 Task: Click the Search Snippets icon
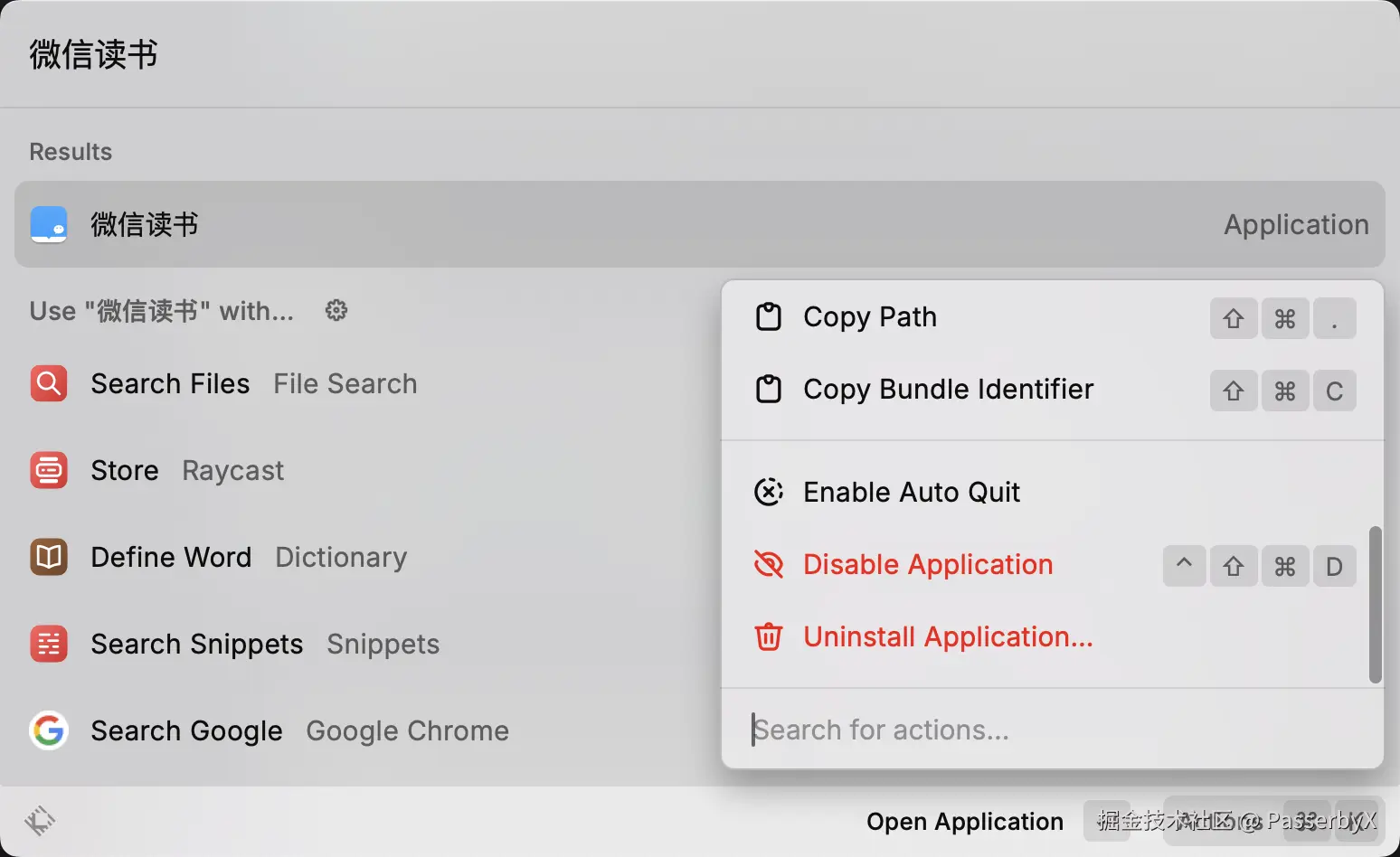49,644
